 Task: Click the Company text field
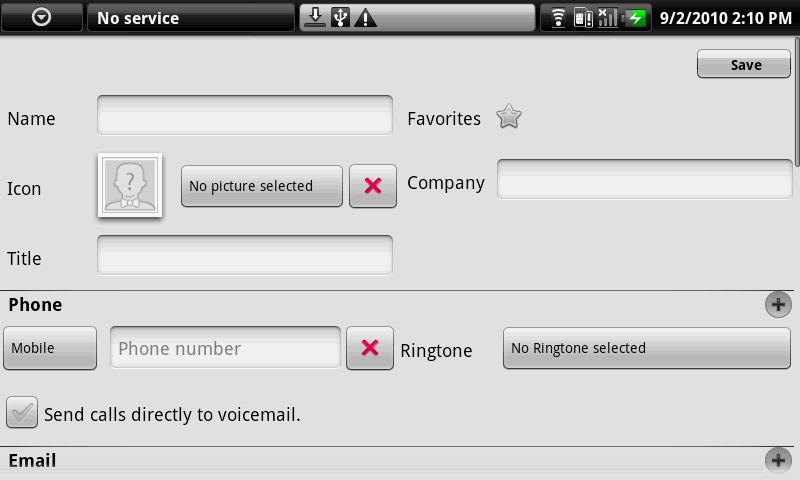click(645, 180)
